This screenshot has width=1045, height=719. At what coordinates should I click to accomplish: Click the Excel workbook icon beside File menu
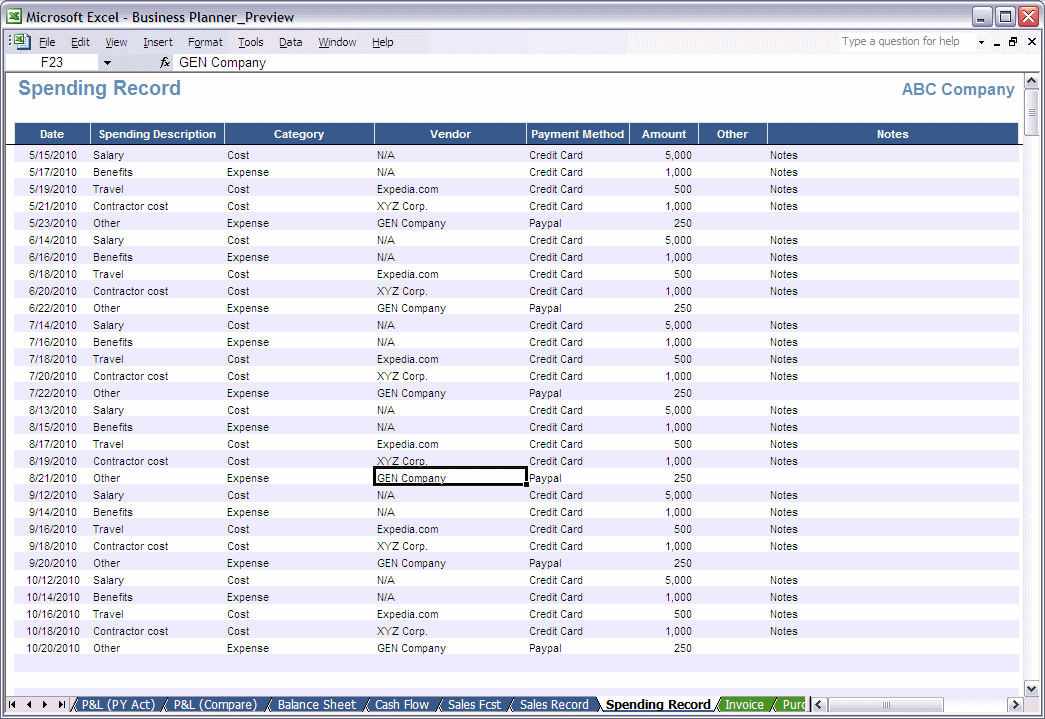click(21, 41)
